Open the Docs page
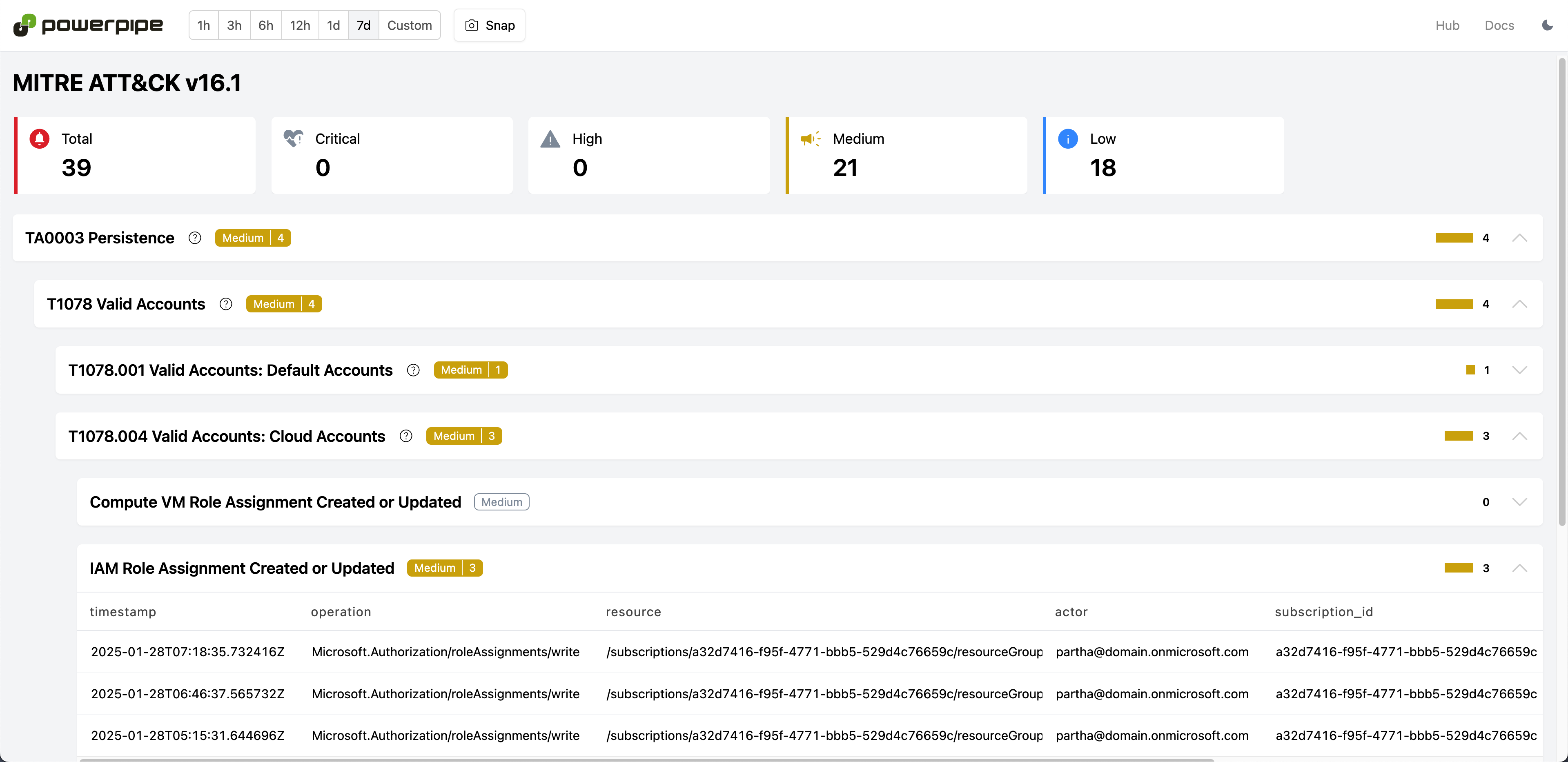The width and height of the screenshot is (1568, 762). [x=1499, y=25]
